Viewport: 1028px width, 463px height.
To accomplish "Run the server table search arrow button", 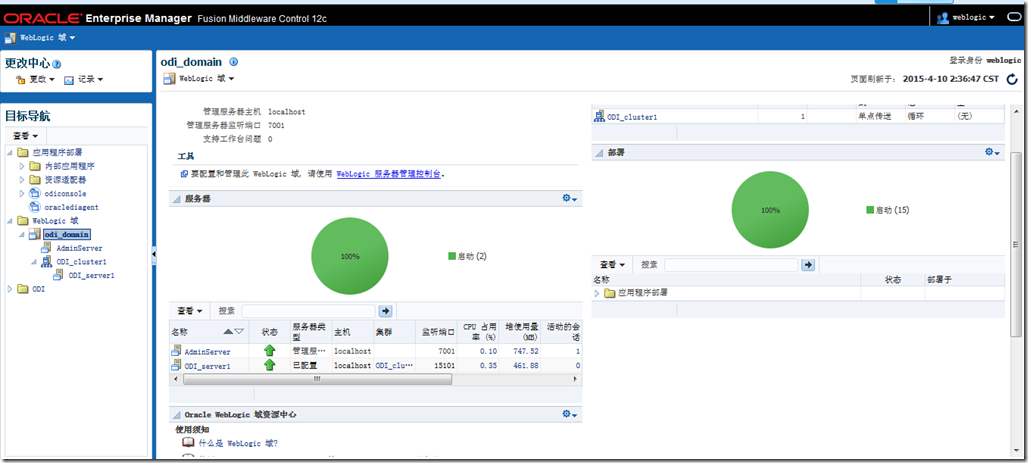I will [x=386, y=310].
